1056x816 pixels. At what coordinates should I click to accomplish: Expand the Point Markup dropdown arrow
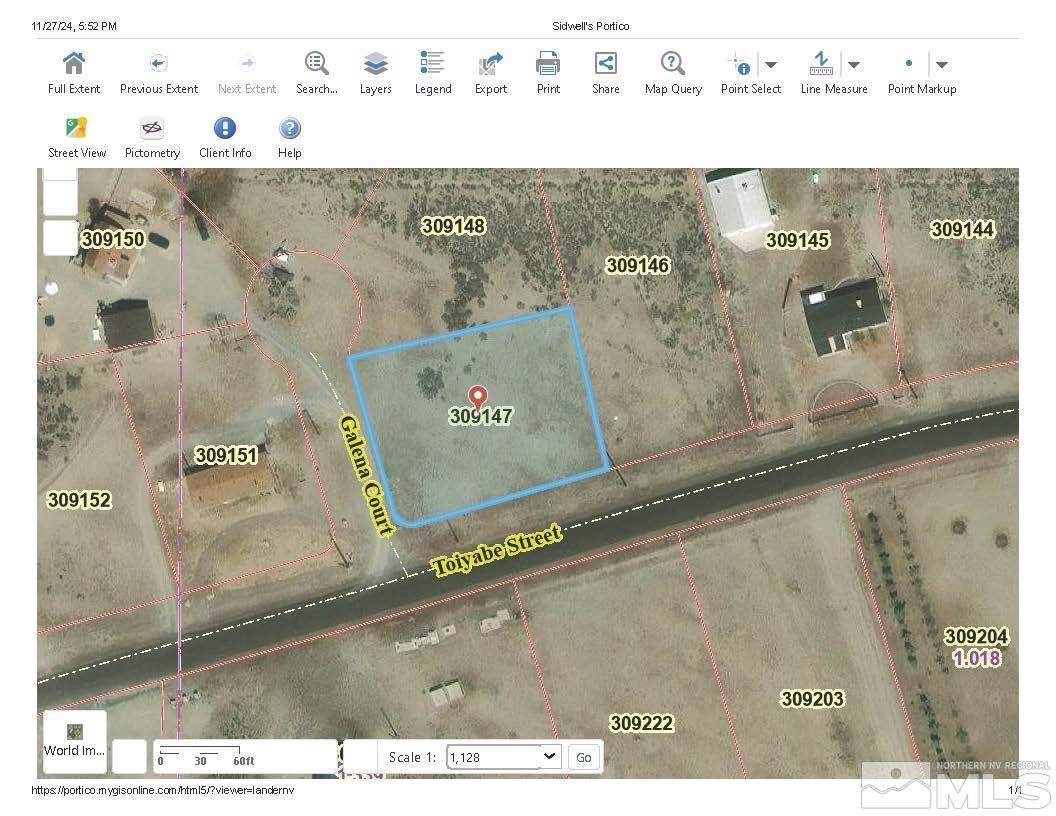(x=941, y=65)
